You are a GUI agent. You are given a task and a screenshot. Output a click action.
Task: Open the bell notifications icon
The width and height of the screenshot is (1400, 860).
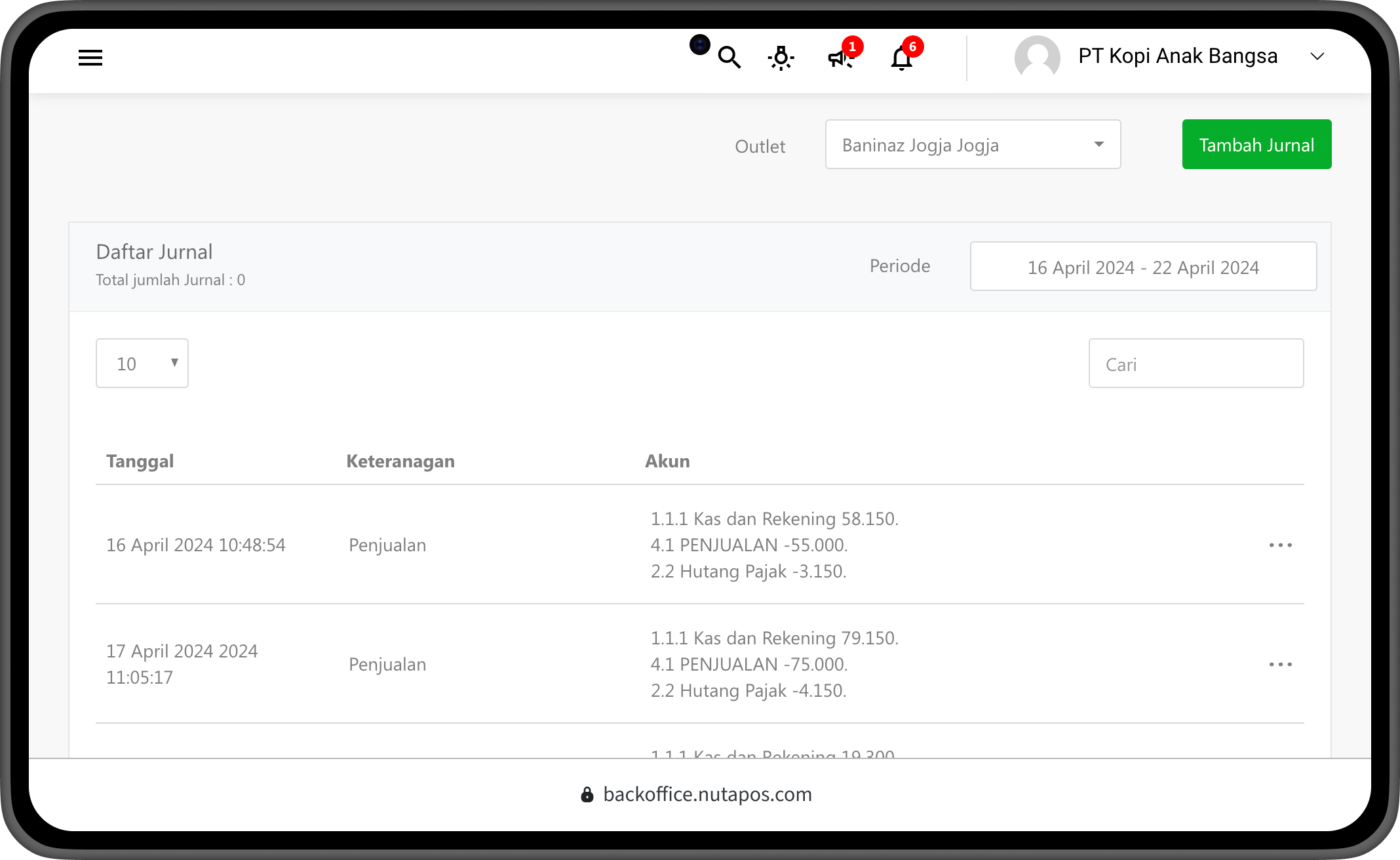pos(901,59)
